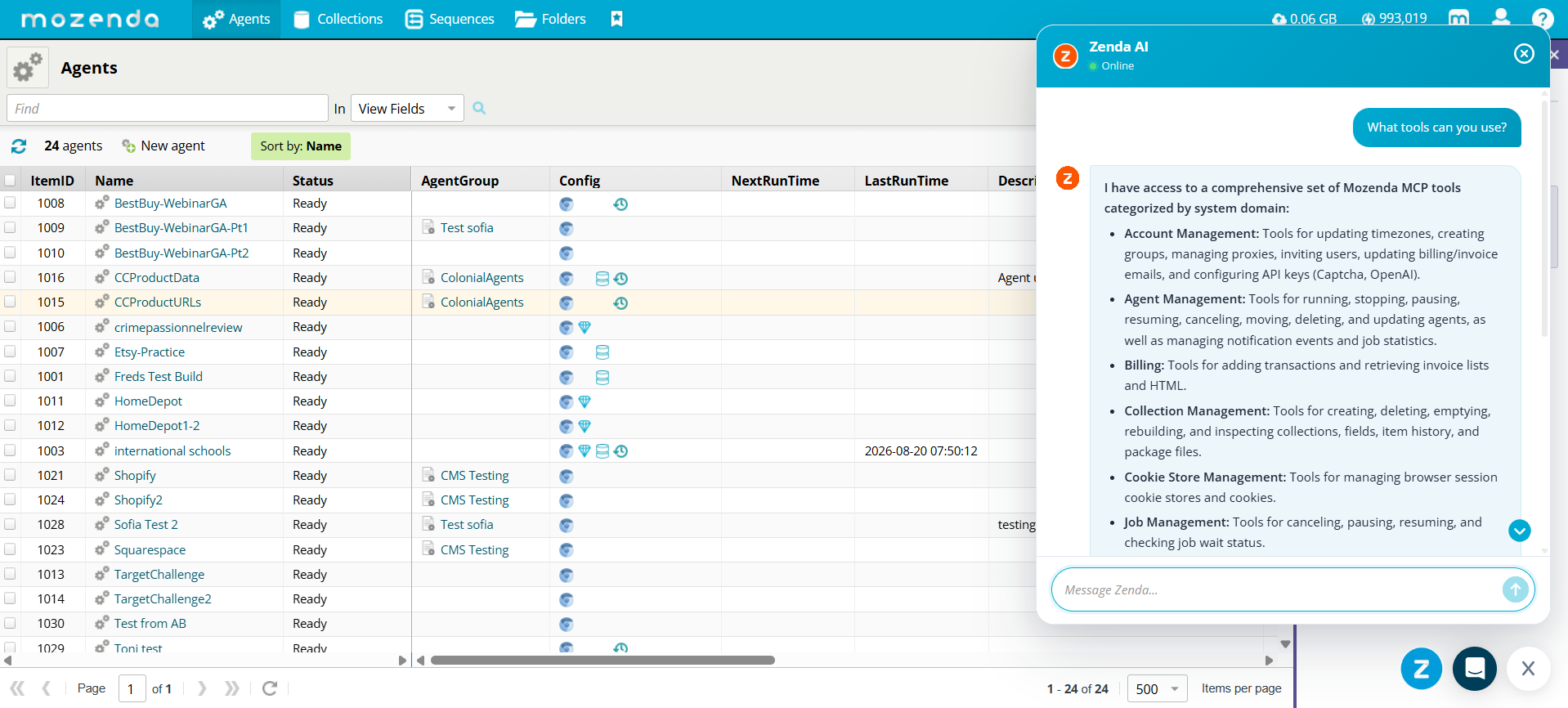Refresh the agents list with the refresh icon

[x=19, y=146]
